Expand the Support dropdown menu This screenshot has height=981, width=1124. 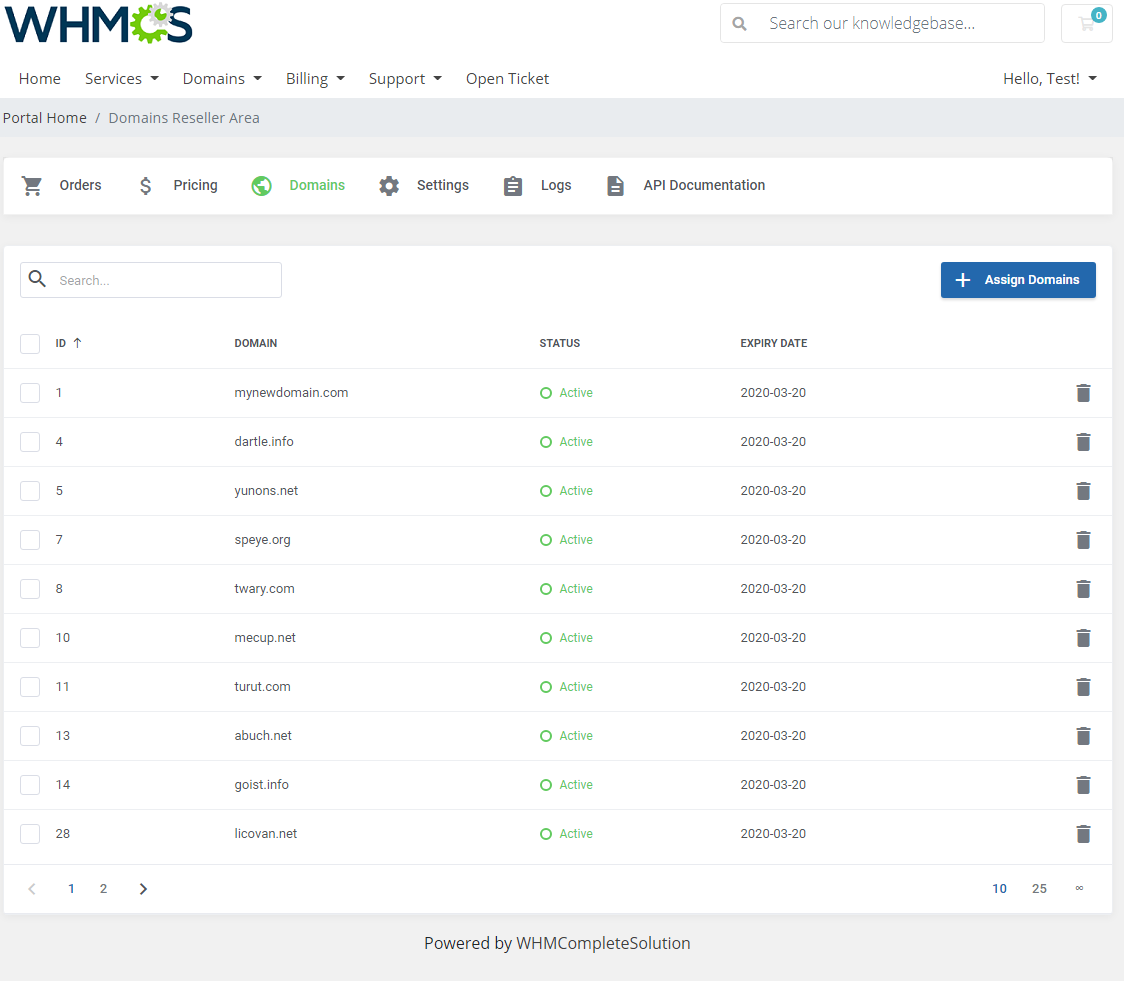405,79
